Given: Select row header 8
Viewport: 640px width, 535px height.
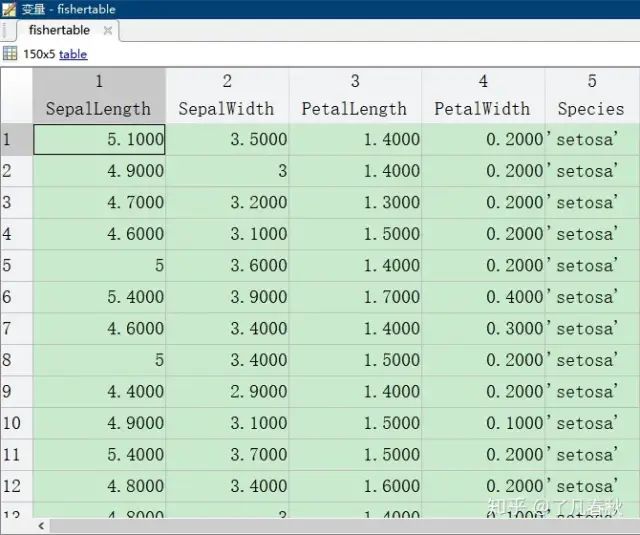Looking at the screenshot, I should (x=16, y=360).
